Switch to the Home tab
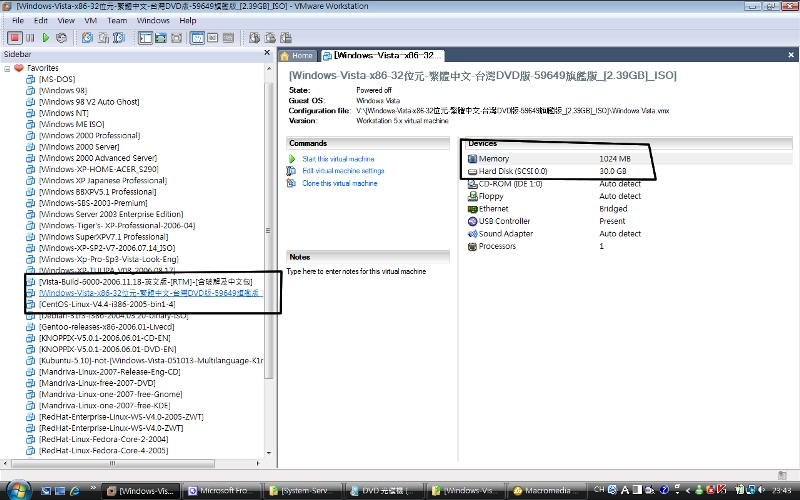This screenshot has height=500, width=800. pos(296,56)
